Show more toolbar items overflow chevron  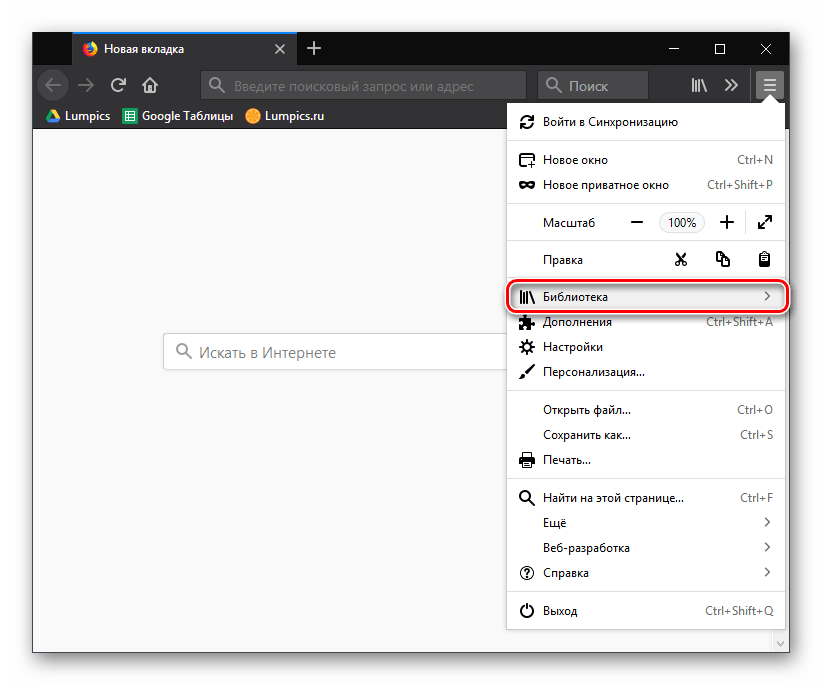pos(732,86)
